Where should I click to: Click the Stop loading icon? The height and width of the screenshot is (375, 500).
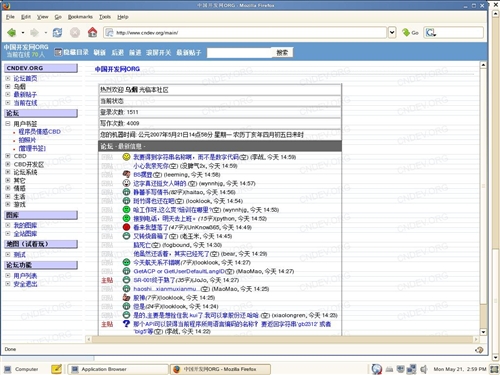coord(75,32)
